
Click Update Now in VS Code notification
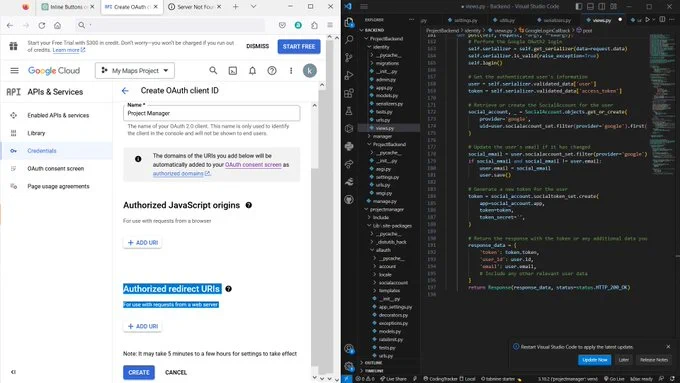pyautogui.click(x=594, y=360)
